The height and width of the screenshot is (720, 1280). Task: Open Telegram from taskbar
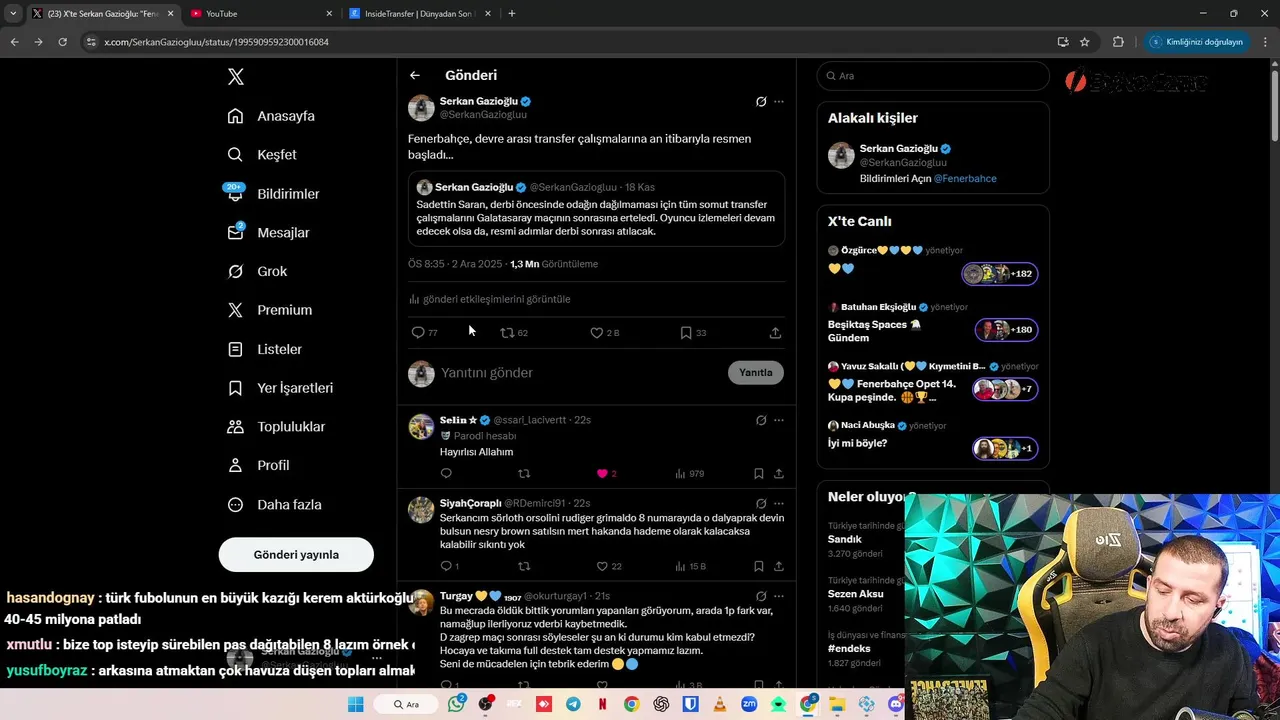pyautogui.click(x=573, y=704)
